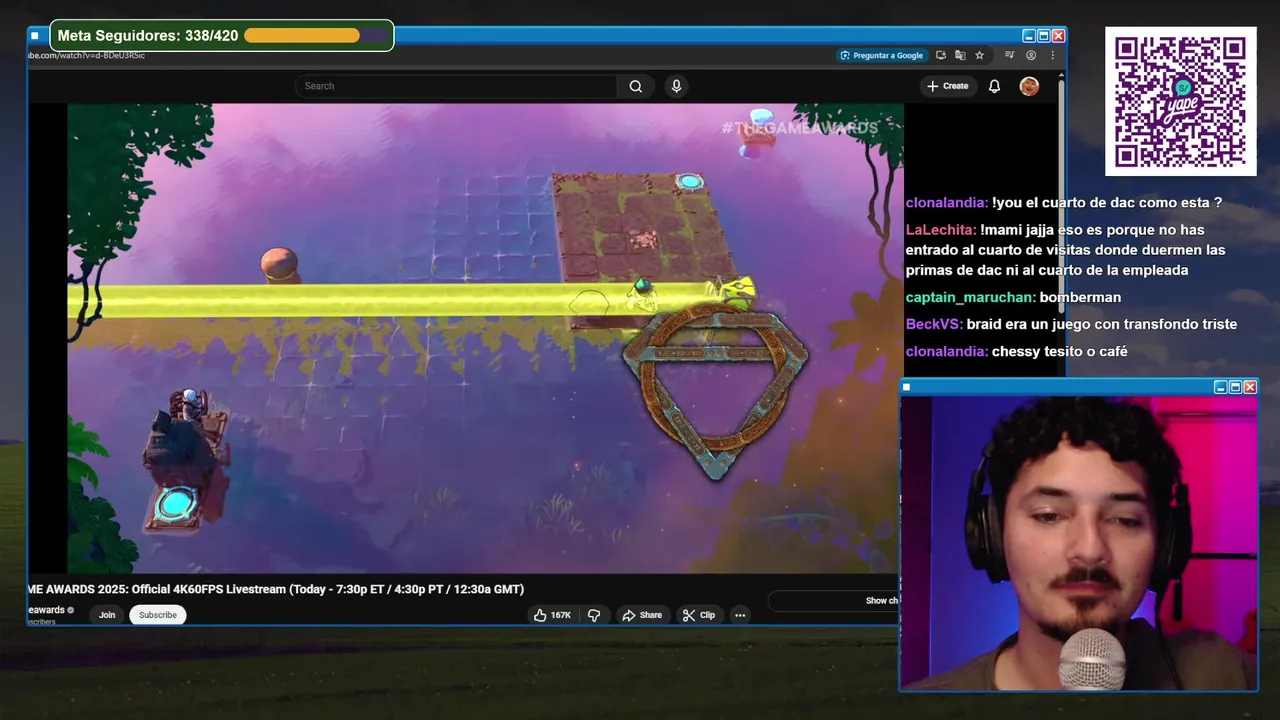Click username LaLechita in chat
The height and width of the screenshot is (720, 1280).
coord(941,230)
